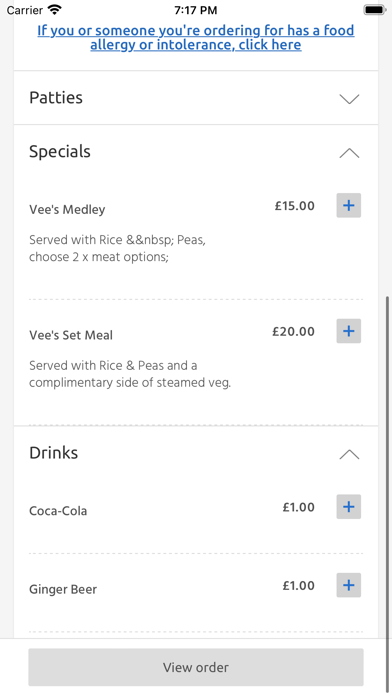Tap the View order button
Screen dimensions: 392x696
coord(196,667)
